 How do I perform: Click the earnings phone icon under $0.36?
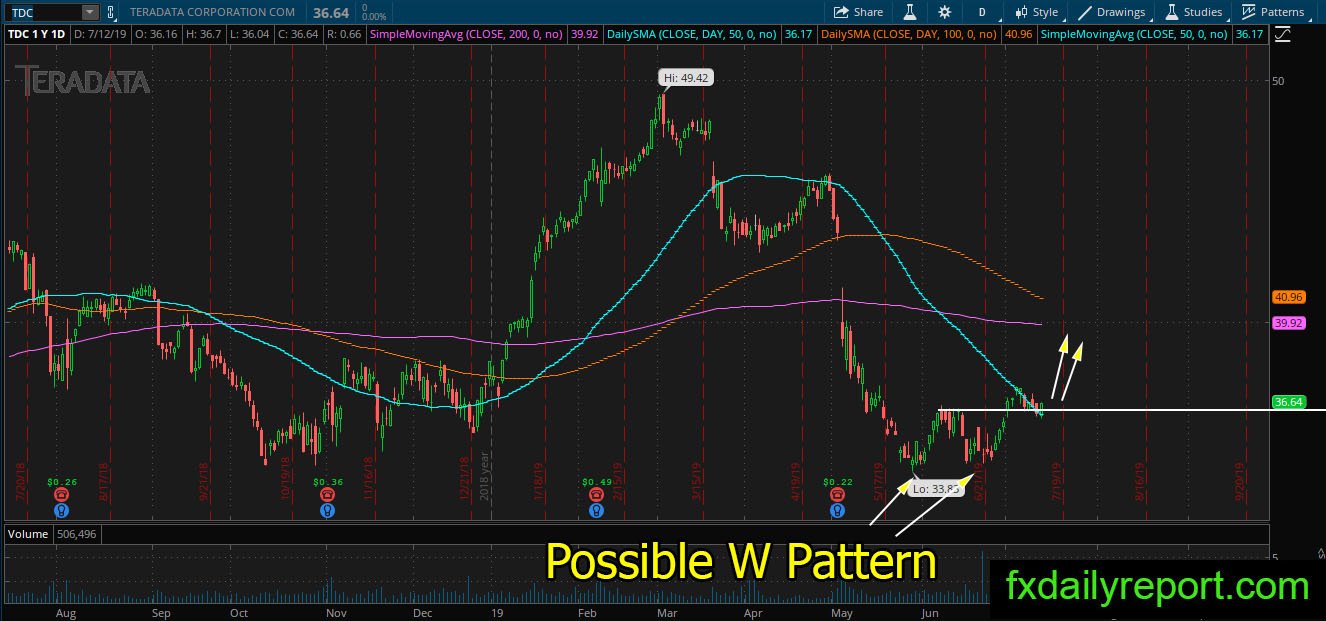[x=327, y=494]
